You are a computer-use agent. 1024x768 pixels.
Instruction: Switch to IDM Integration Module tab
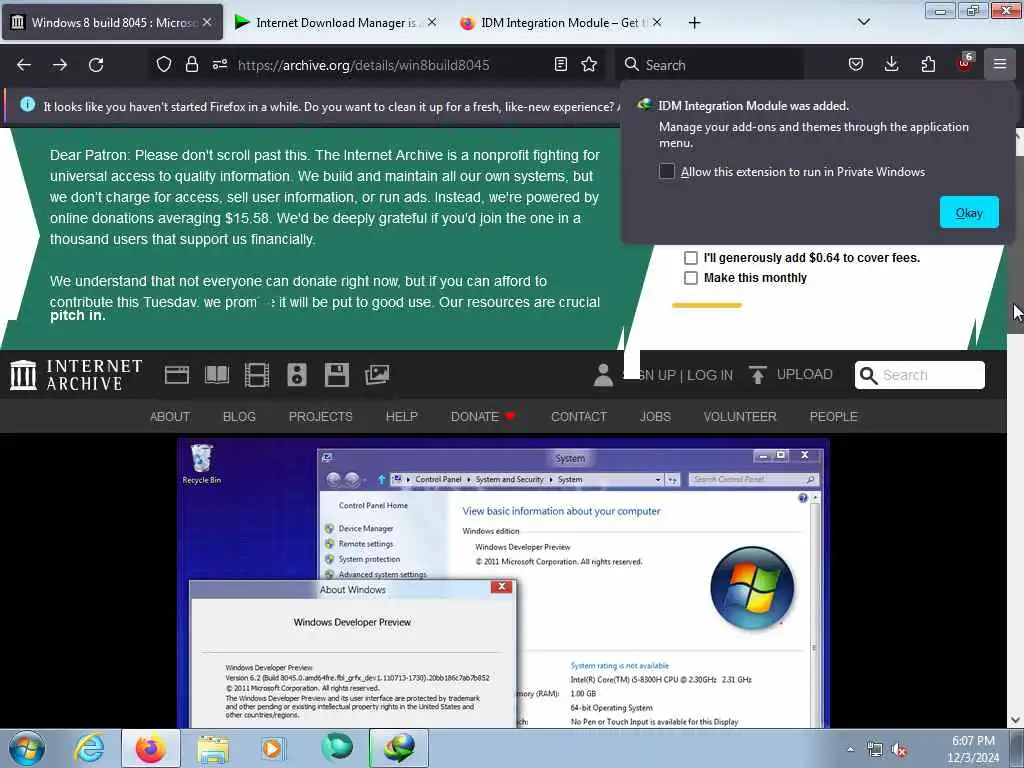[x=560, y=22]
